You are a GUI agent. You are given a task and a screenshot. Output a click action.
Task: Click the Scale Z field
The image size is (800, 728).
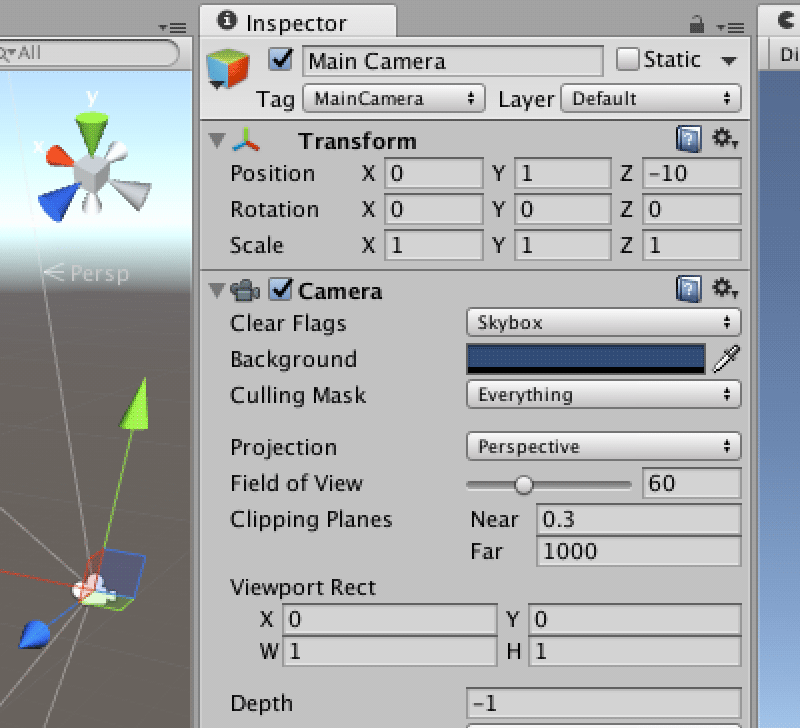(x=692, y=245)
